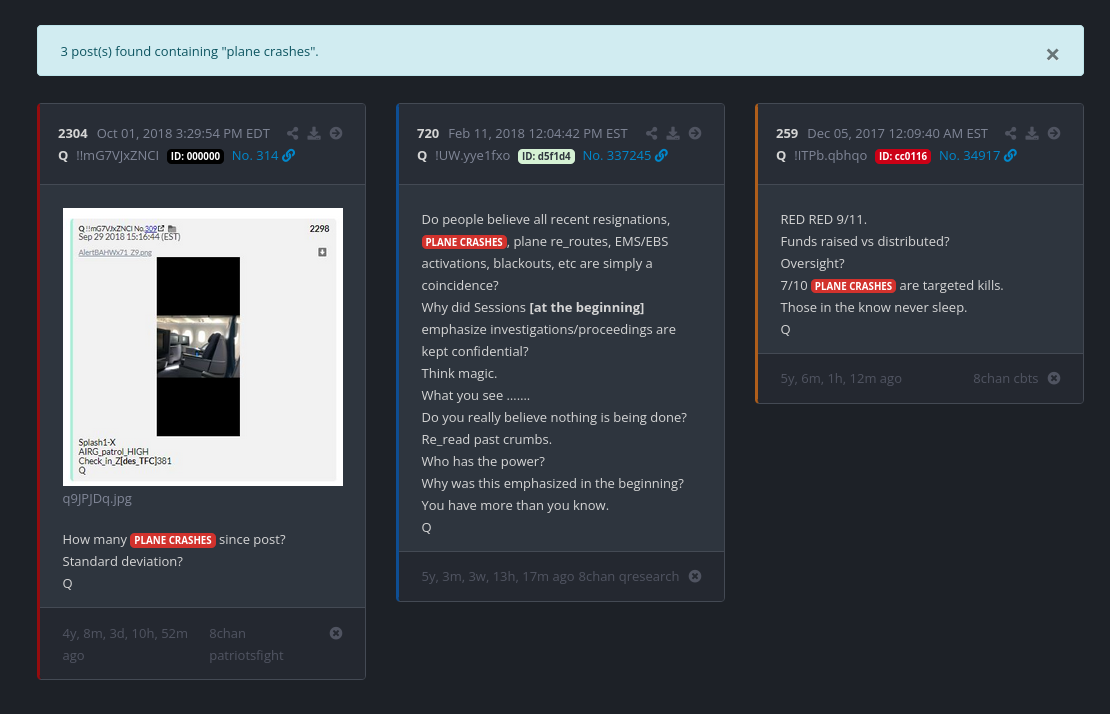Click 8chan patriotsfight board label
Viewport: 1110px width, 714px height.
(246, 644)
